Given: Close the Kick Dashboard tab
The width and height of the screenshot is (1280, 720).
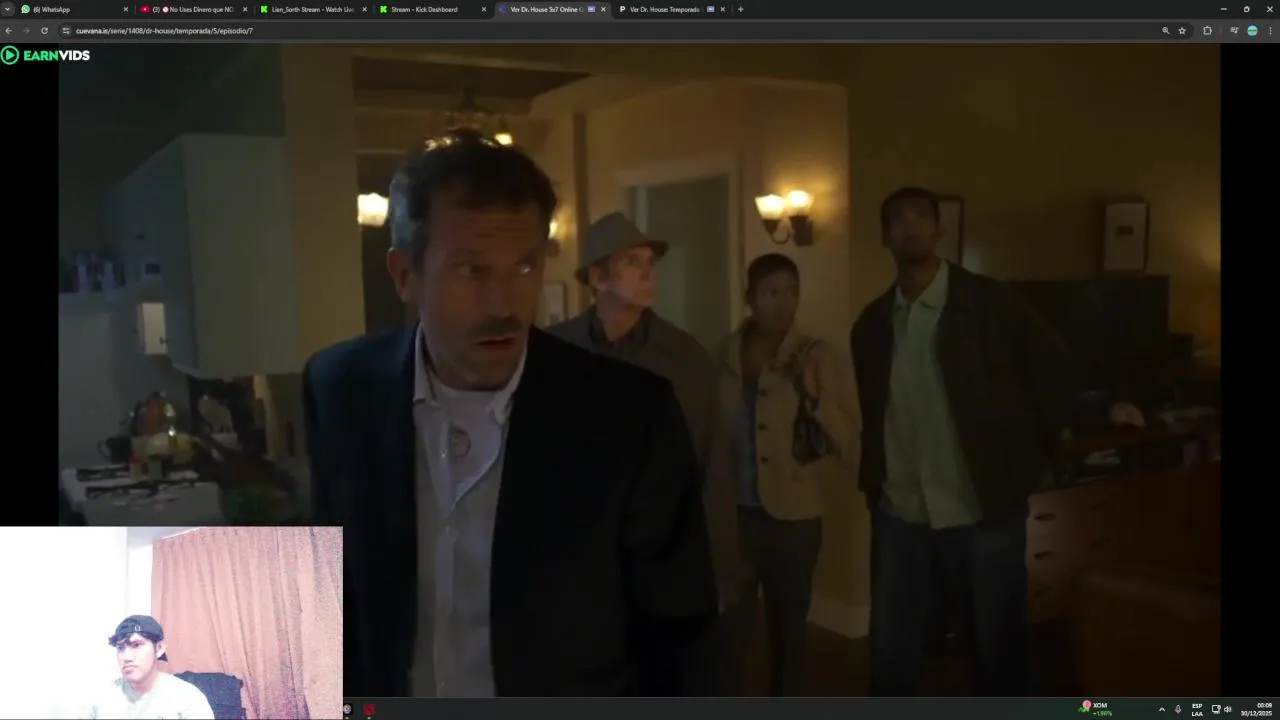Looking at the screenshot, I should click(484, 9).
